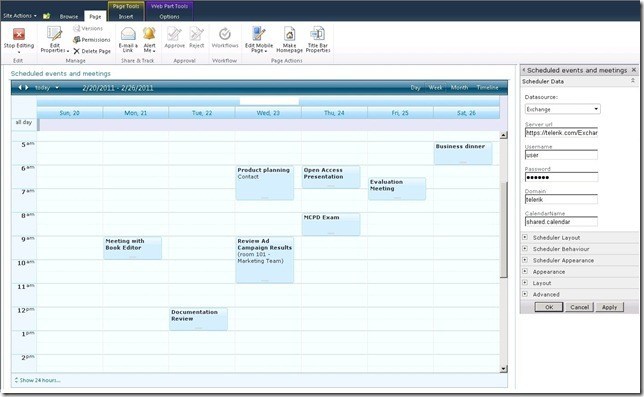Click the OK button in tool pane

point(549,307)
